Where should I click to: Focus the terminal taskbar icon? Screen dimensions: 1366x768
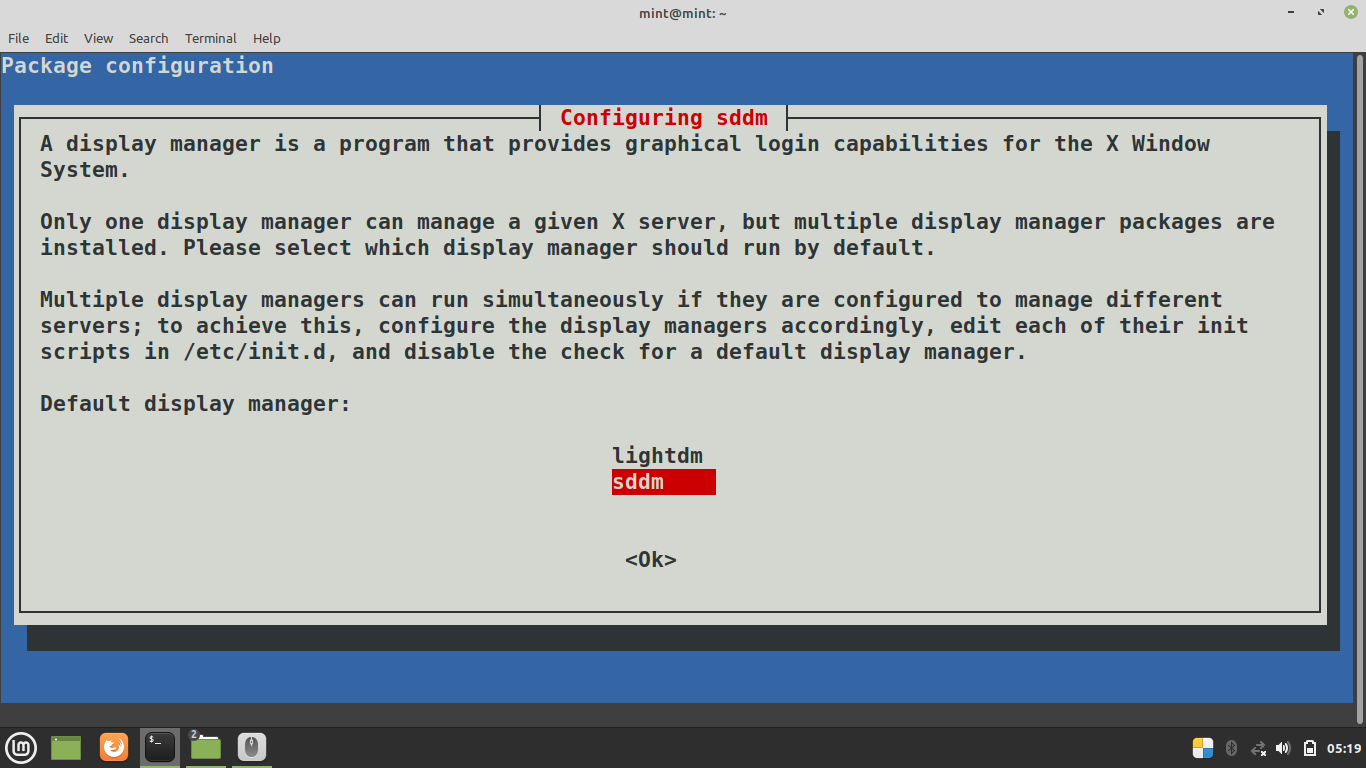[x=159, y=747]
